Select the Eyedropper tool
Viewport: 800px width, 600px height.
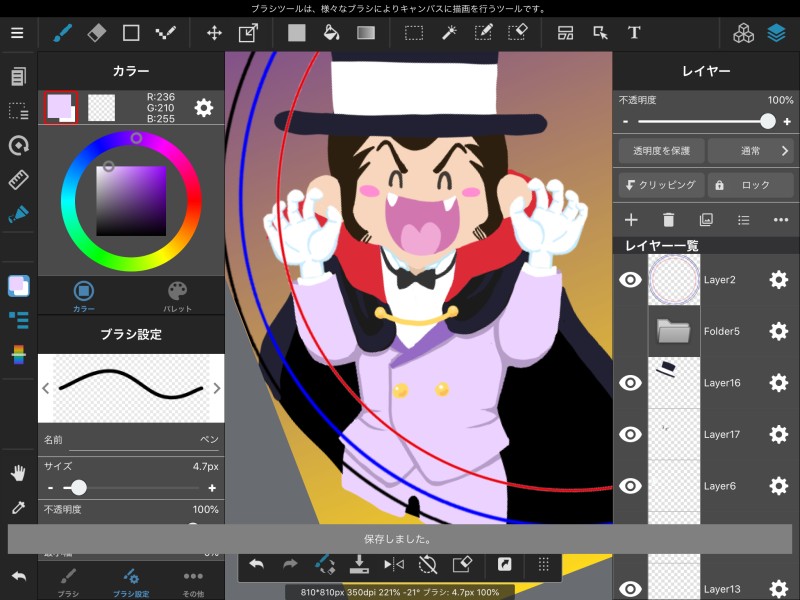pos(18,508)
